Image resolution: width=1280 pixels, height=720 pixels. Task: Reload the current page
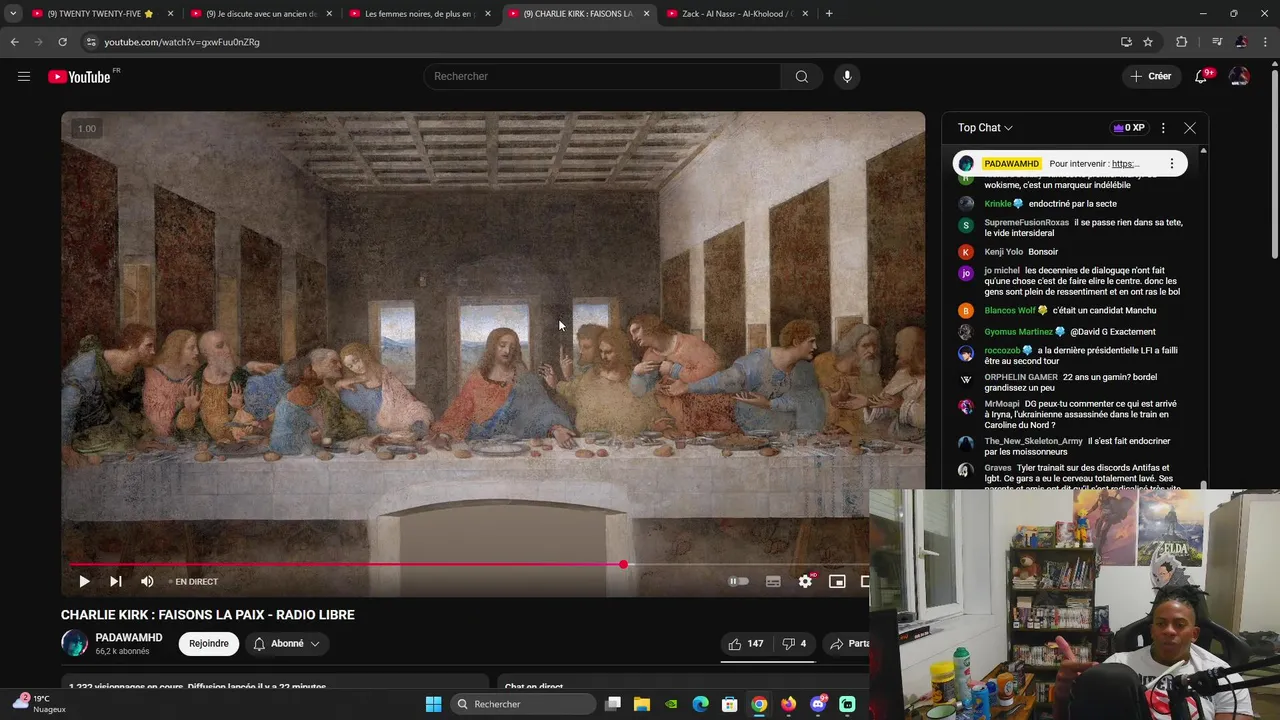pyautogui.click(x=62, y=42)
